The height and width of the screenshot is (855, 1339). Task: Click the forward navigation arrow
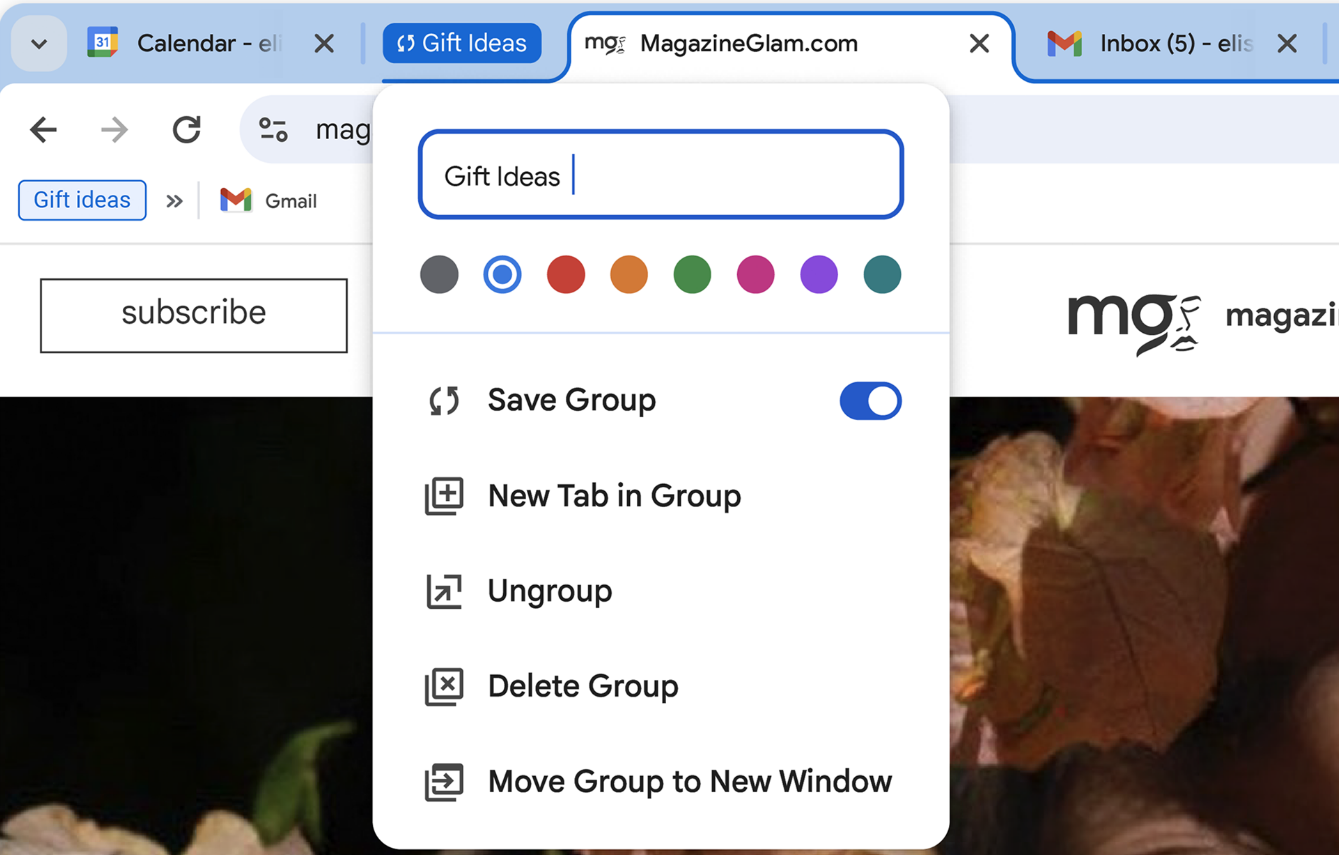pos(114,129)
